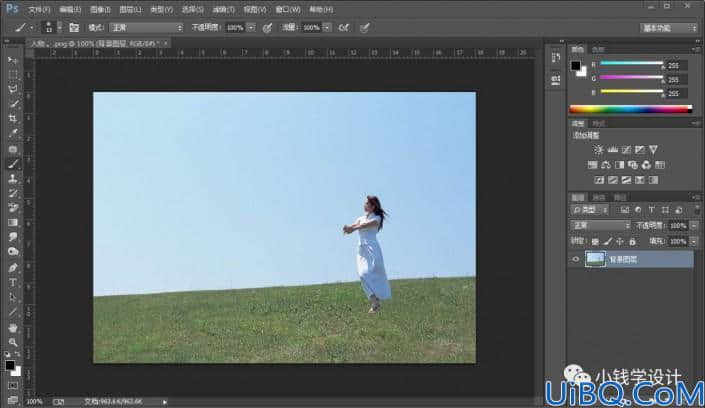Add a Brightness/Contrast adjustment

click(x=598, y=149)
